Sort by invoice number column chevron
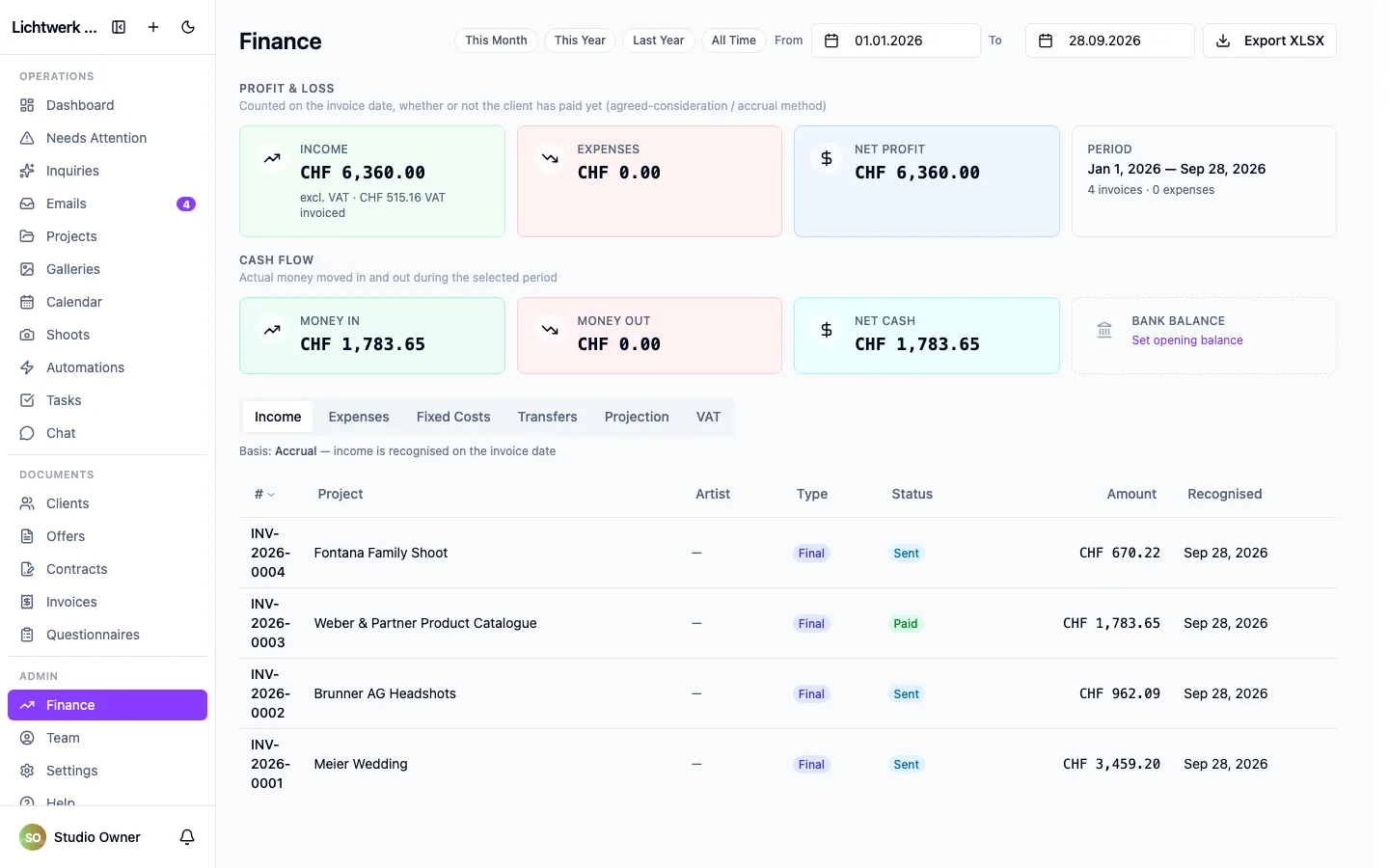Image resolution: width=1389 pixels, height=868 pixels. (271, 495)
